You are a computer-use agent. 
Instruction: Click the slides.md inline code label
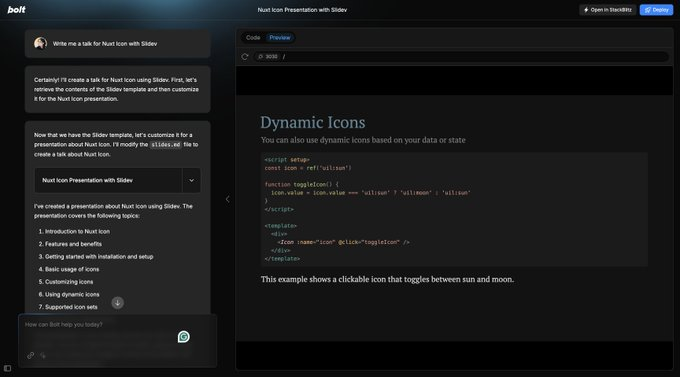166,144
